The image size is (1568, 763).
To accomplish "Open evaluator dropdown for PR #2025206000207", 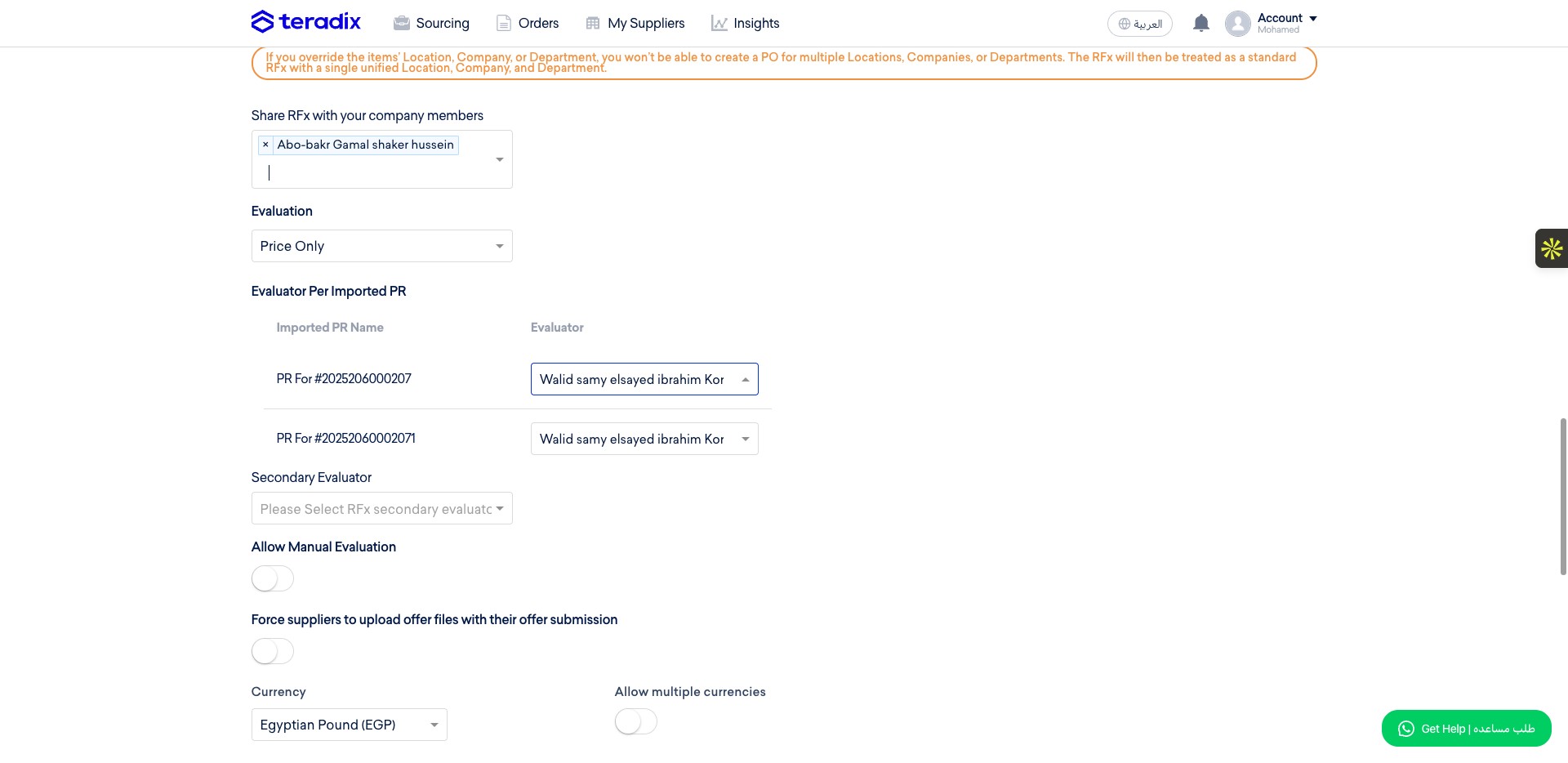I will tap(644, 379).
